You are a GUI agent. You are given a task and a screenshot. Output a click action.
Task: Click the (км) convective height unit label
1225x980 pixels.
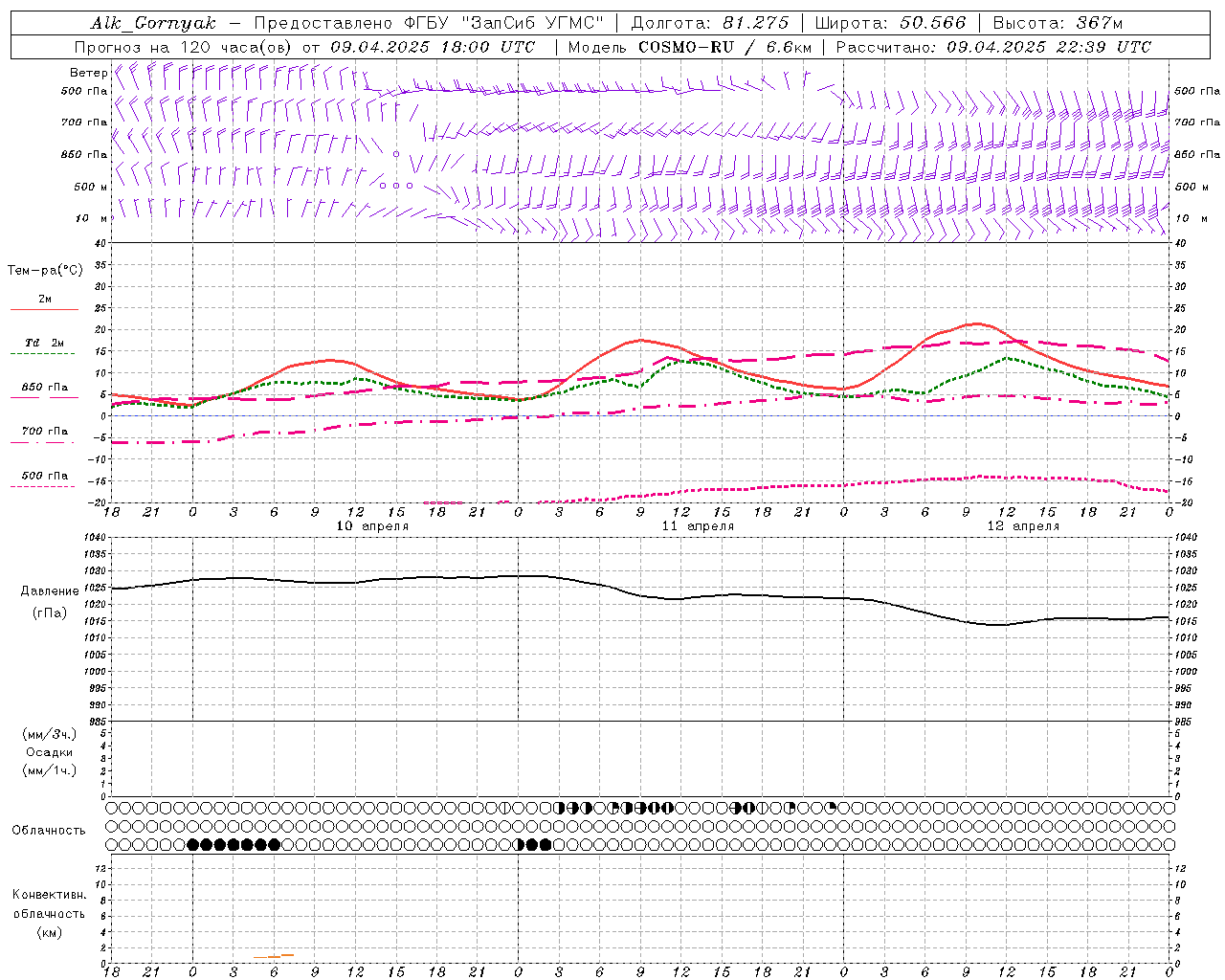pyautogui.click(x=49, y=932)
